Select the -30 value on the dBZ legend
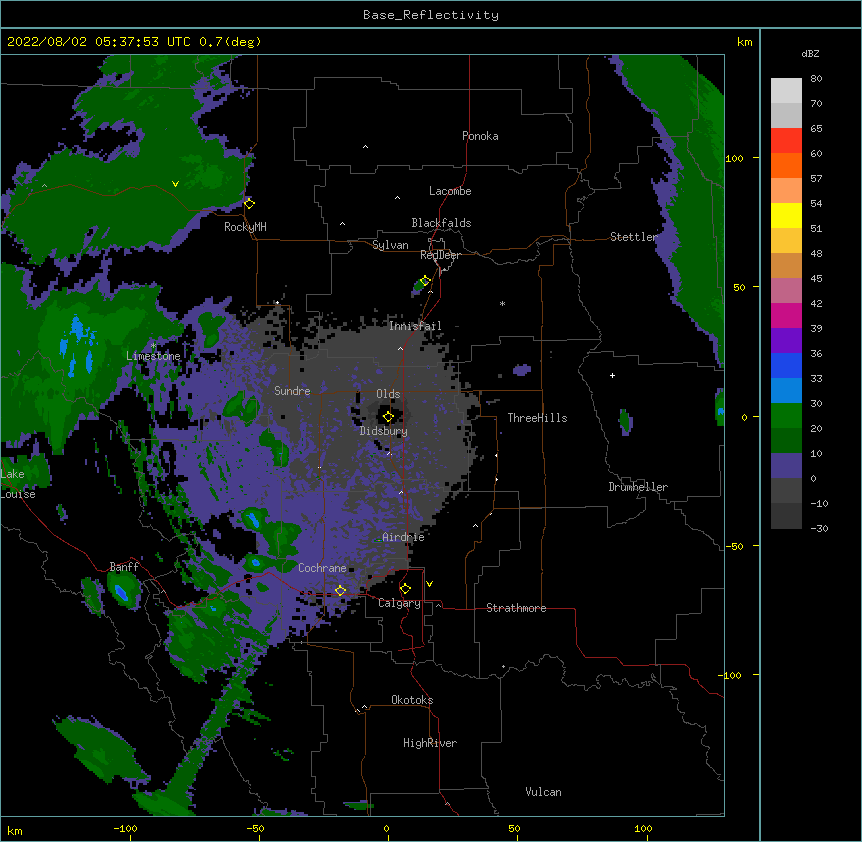Screen dimensions: 862x842 tap(819, 528)
